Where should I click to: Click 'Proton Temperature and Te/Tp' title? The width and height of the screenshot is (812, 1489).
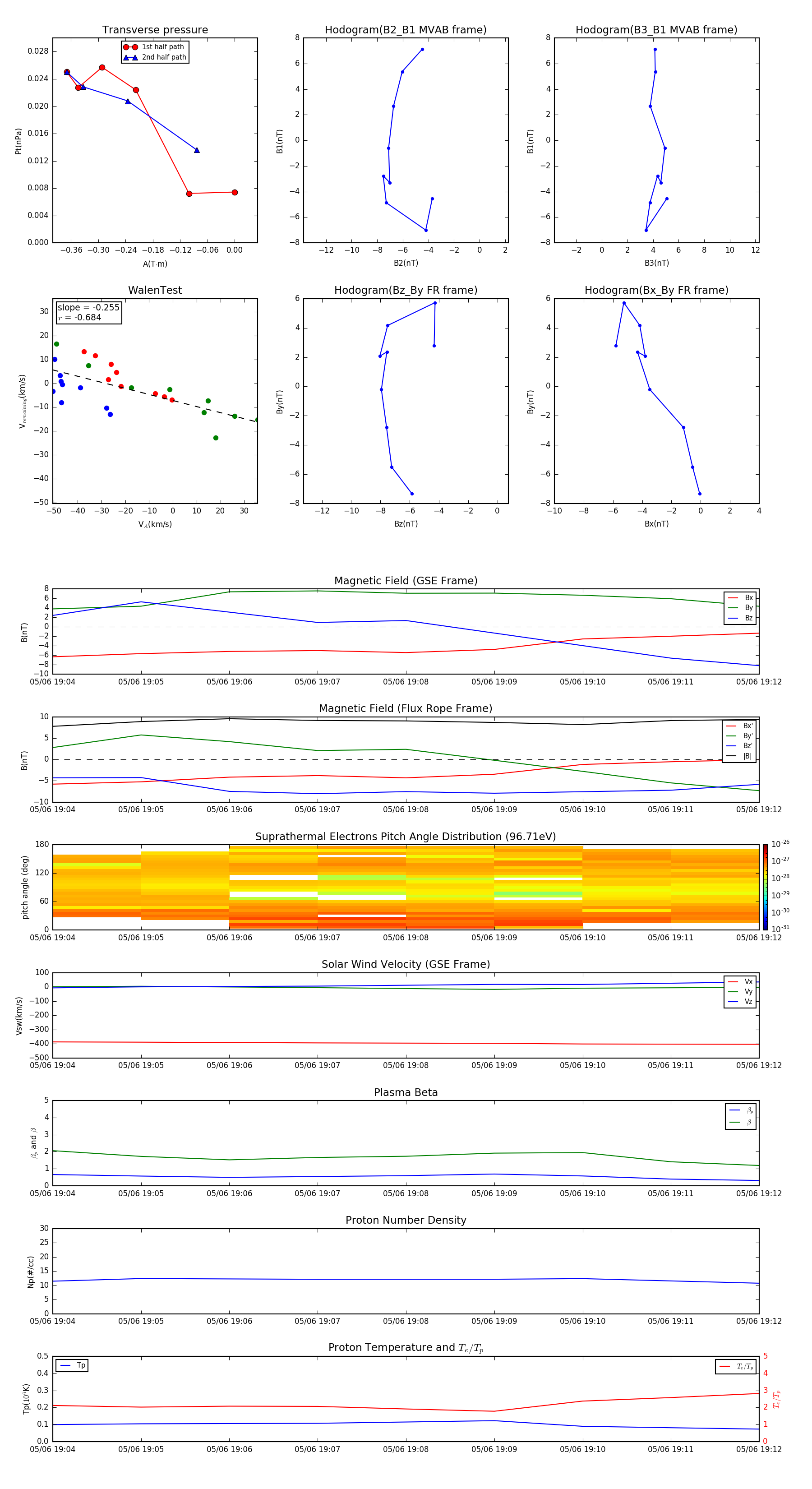coord(406,1347)
